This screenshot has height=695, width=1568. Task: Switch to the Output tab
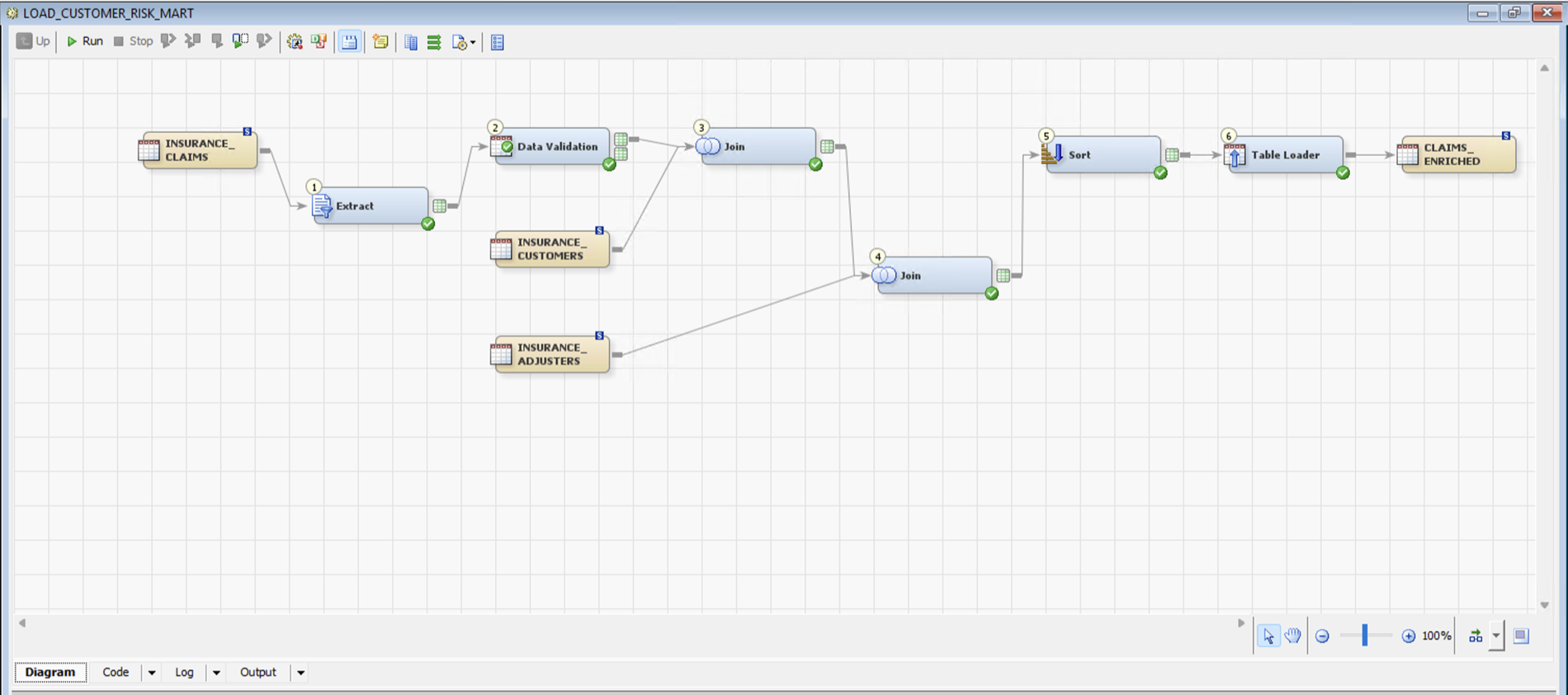click(257, 672)
